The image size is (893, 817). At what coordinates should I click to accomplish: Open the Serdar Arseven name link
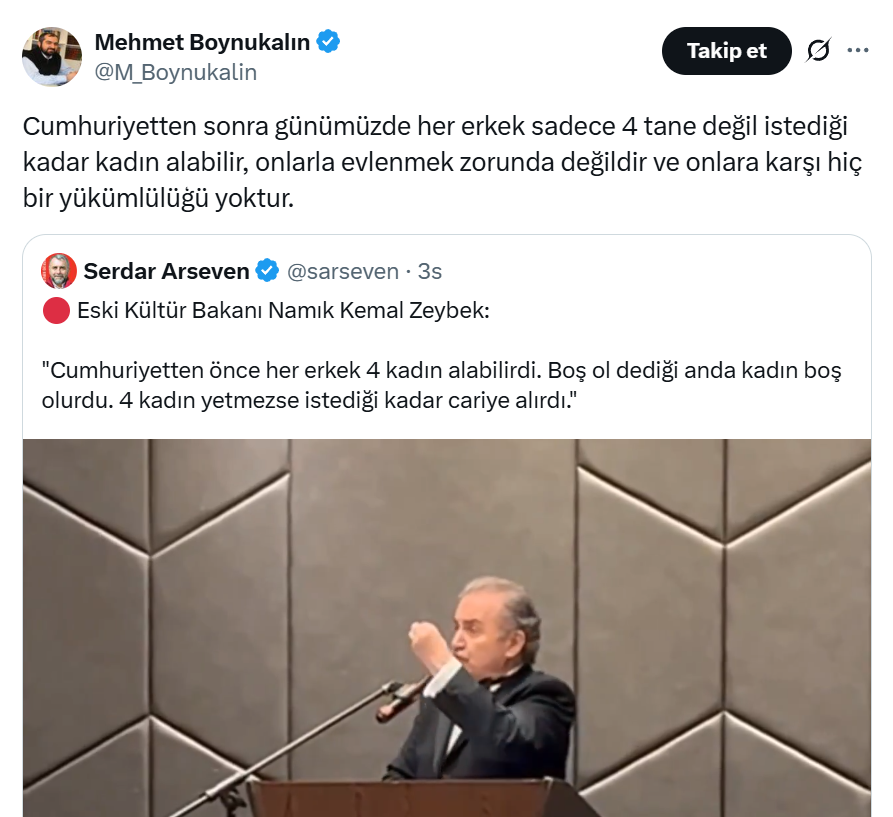click(x=166, y=271)
